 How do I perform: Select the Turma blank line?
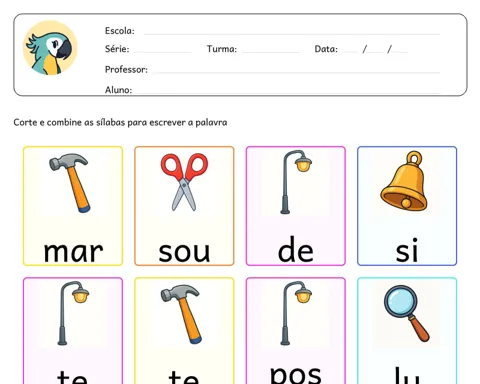pos(271,52)
